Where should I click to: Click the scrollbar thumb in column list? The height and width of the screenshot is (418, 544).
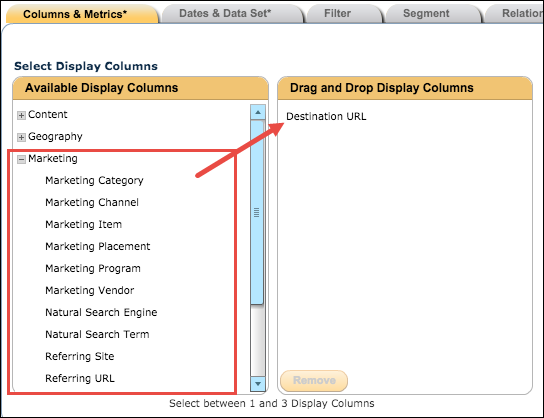coord(257,212)
